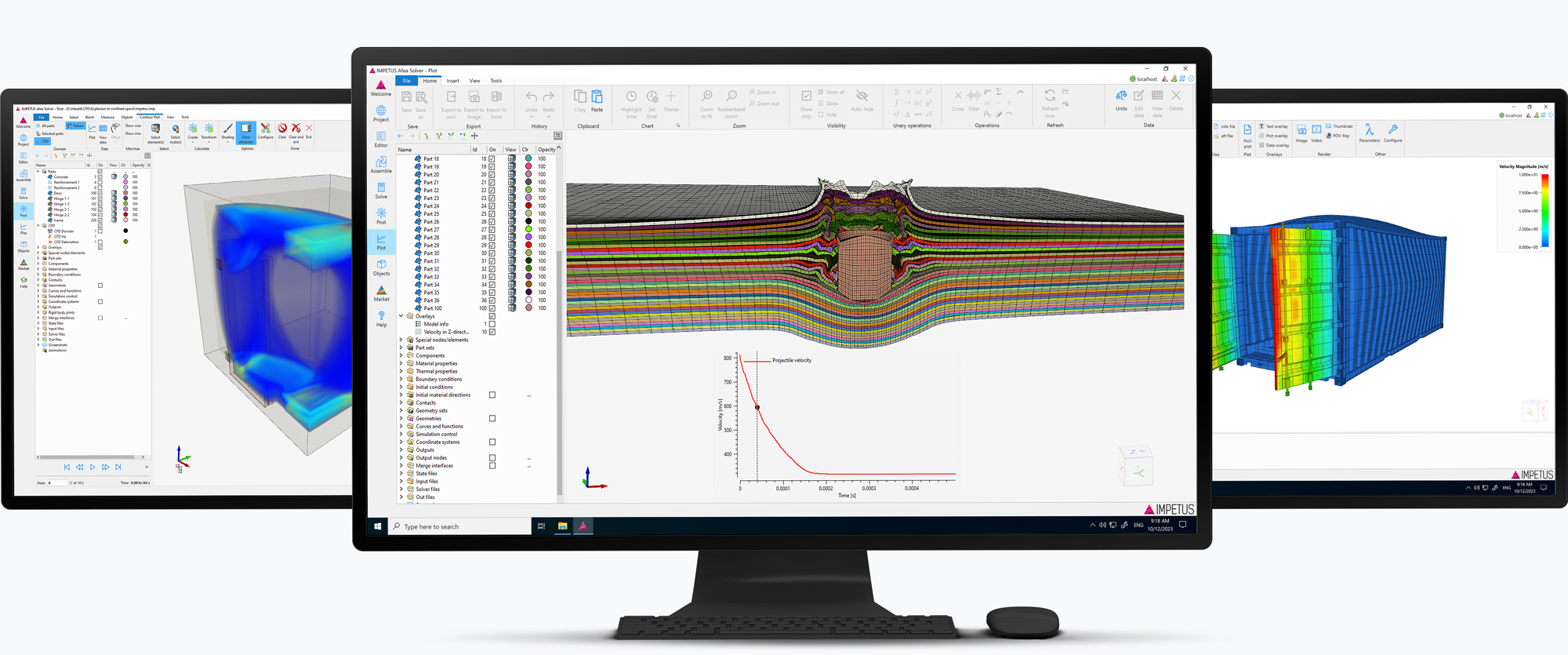The width and height of the screenshot is (1568, 655).
Task: Expand Curves and functions node
Action: tap(401, 426)
